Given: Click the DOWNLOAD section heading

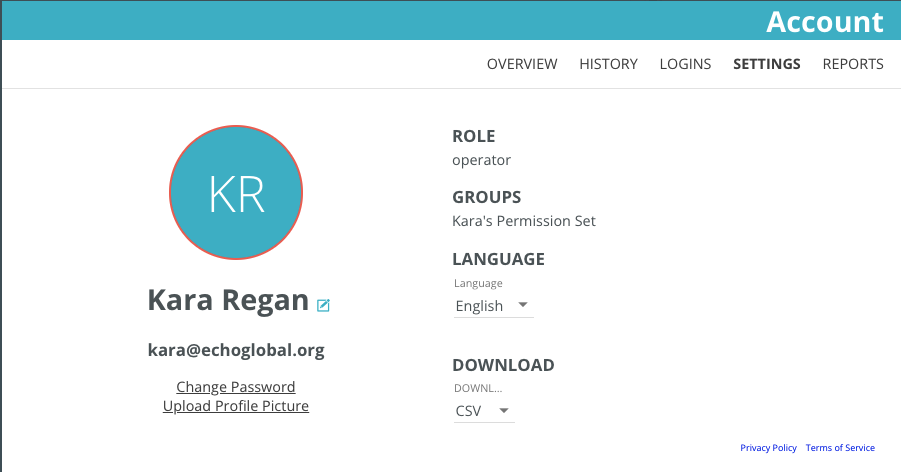Looking at the screenshot, I should [x=503, y=365].
